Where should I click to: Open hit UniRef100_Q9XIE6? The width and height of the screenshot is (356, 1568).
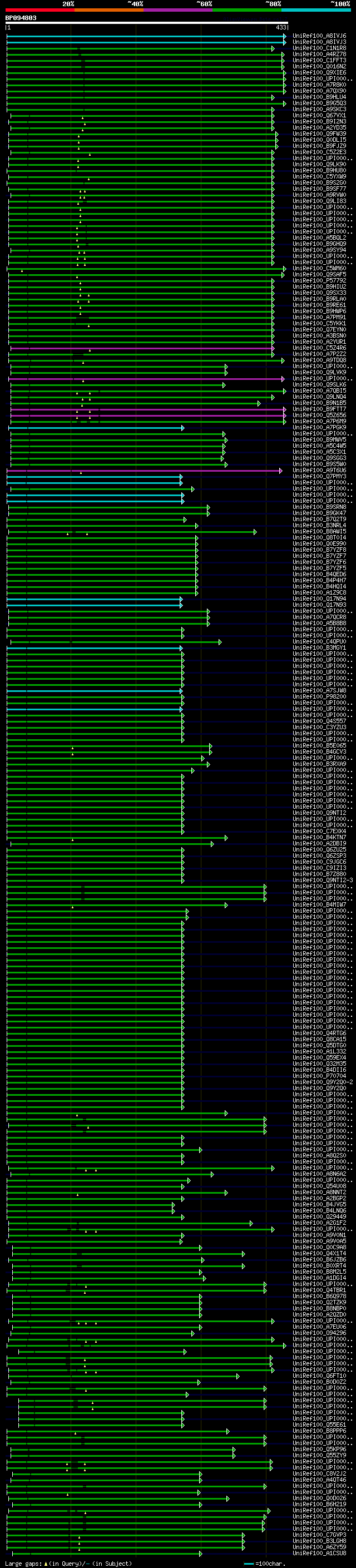tap(319, 72)
